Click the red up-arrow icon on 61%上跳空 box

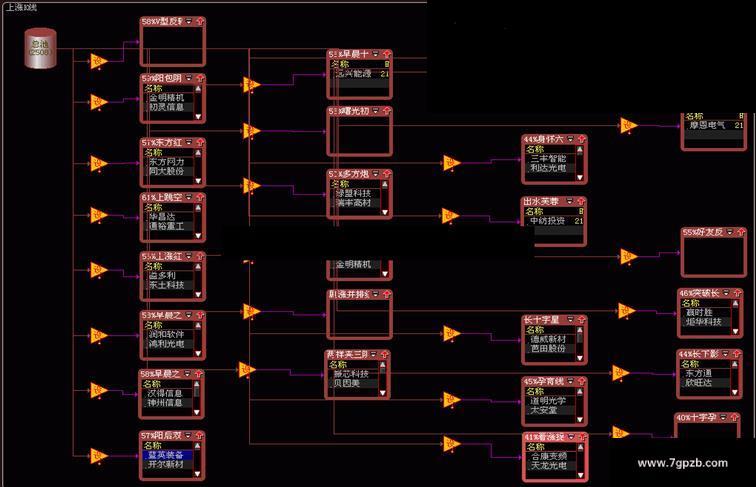click(200, 198)
